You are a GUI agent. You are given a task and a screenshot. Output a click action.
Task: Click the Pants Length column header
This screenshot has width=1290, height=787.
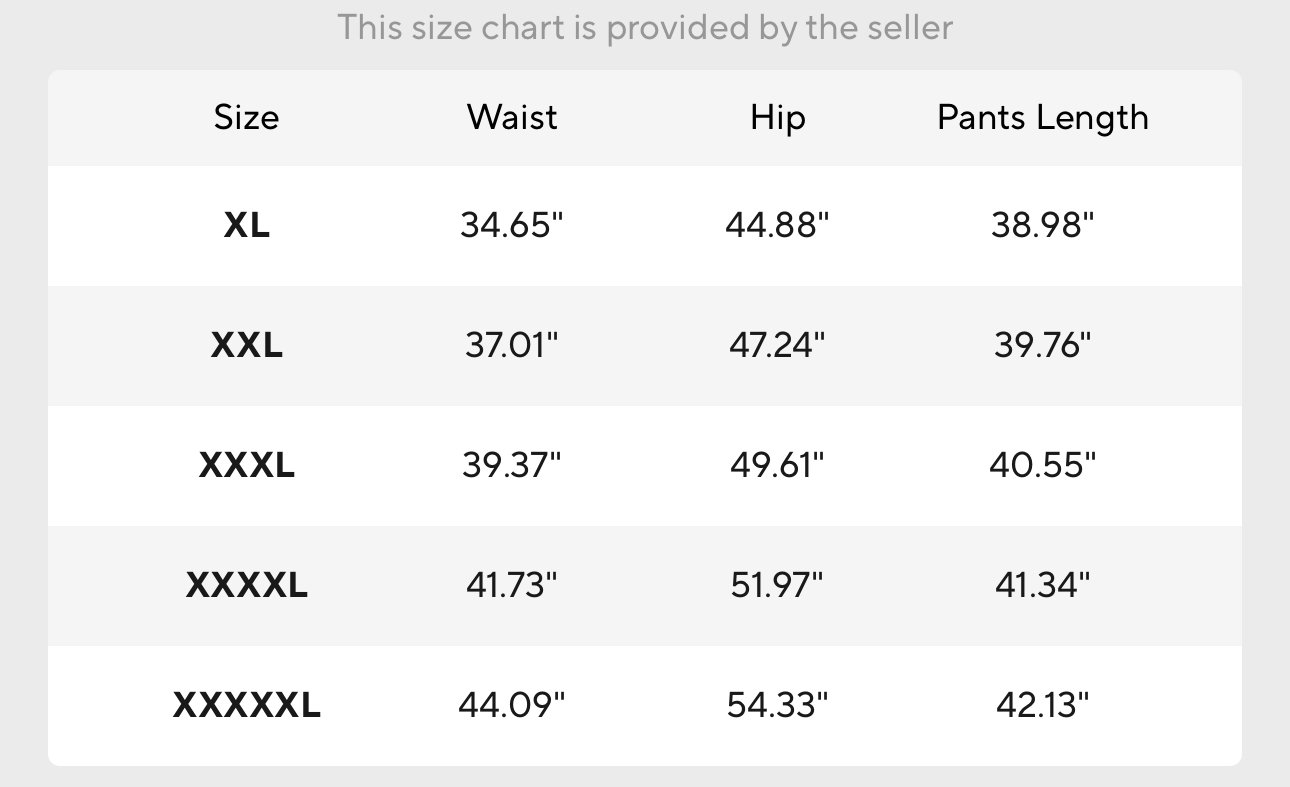(1043, 118)
